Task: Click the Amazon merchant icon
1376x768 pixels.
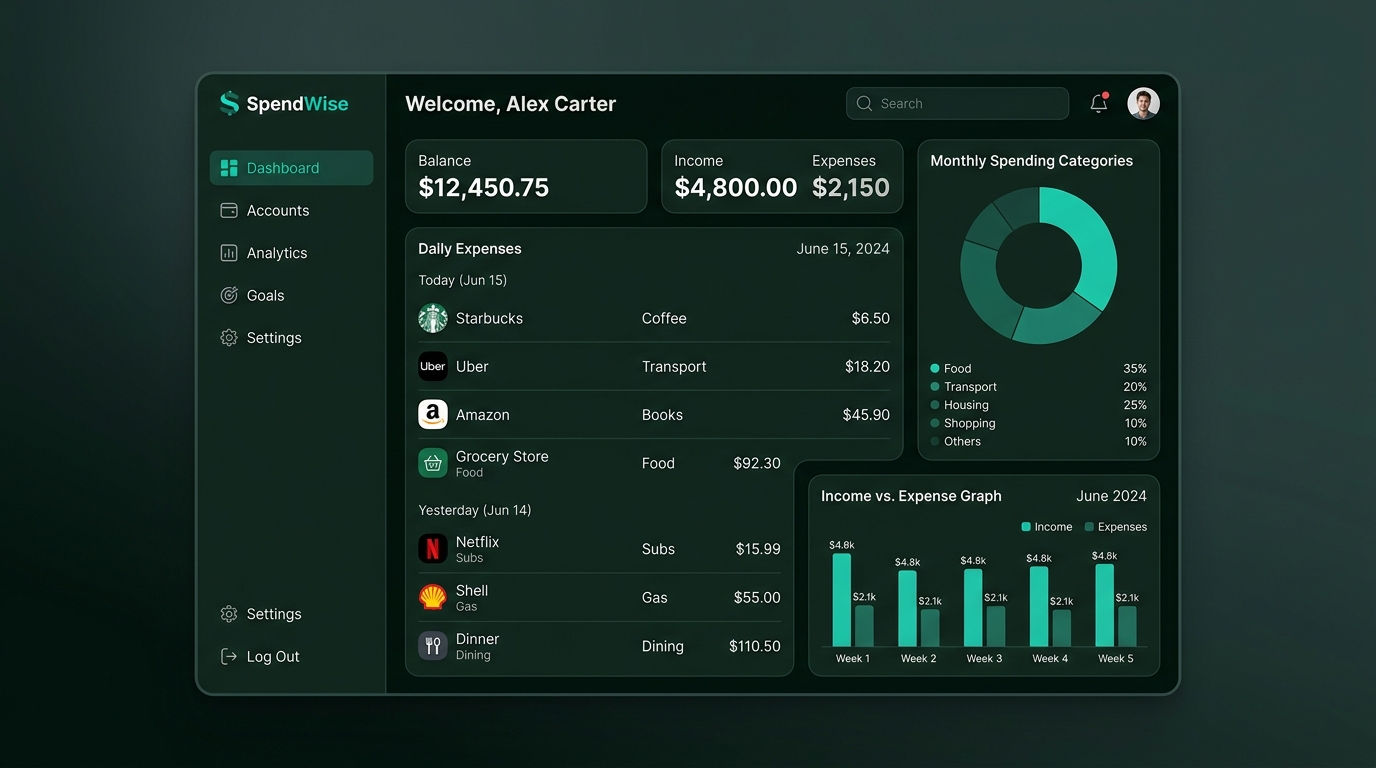Action: tap(433, 414)
